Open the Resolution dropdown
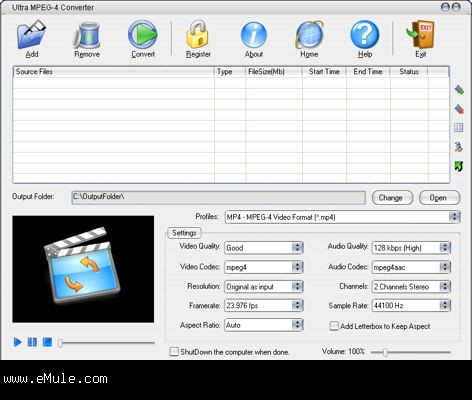 [x=264, y=286]
